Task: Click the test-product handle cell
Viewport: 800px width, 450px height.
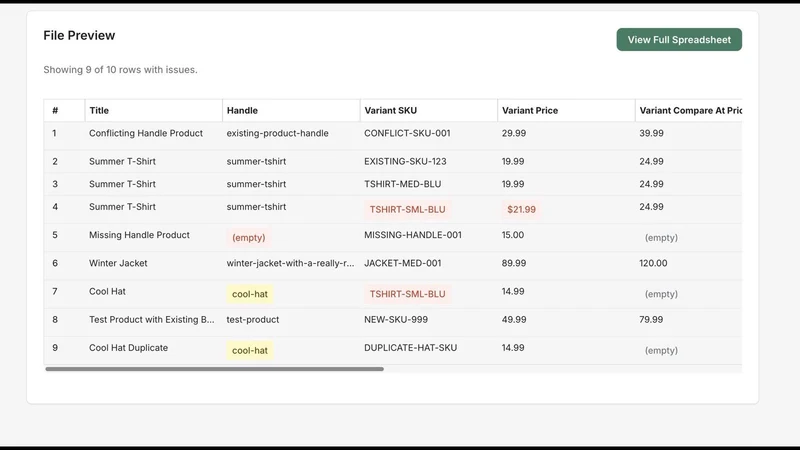Action: 253,319
